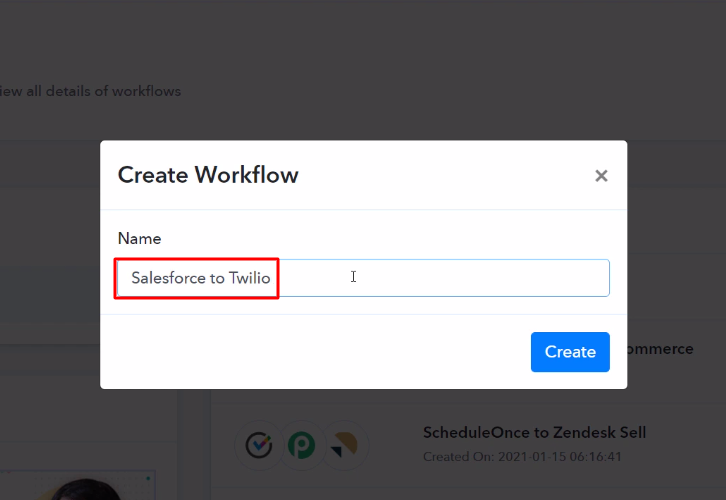This screenshot has height=500, width=726.
Task: Click the workflow Name input field
Action: [x=363, y=278]
